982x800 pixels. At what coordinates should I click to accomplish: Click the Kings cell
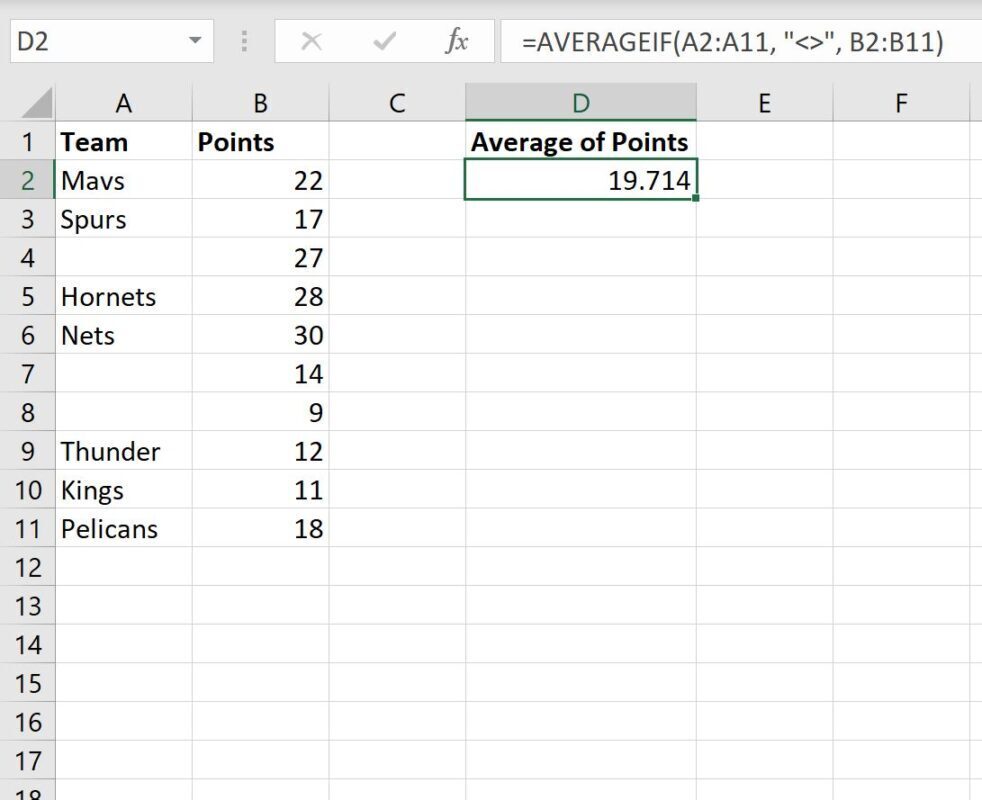coord(123,490)
